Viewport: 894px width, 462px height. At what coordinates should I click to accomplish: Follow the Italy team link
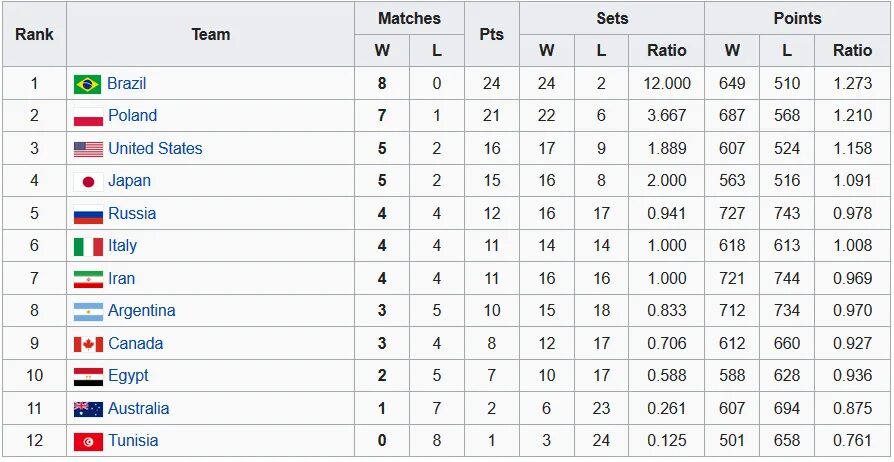(123, 246)
